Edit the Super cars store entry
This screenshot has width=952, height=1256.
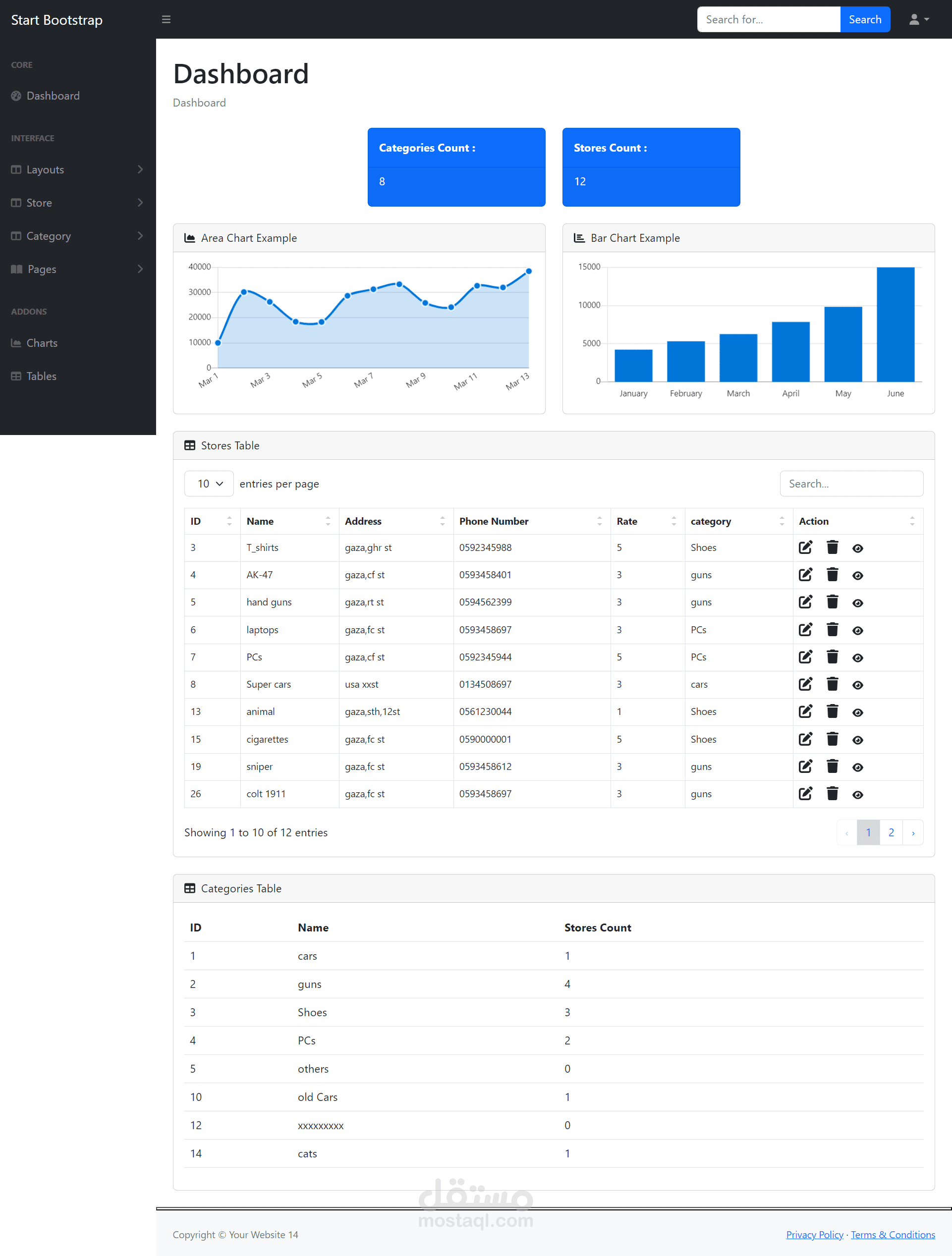pos(805,684)
